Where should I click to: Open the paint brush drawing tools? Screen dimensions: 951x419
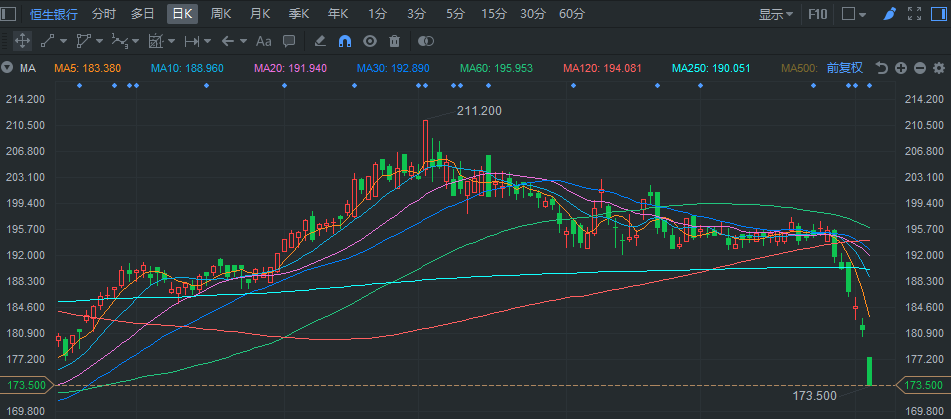point(889,13)
